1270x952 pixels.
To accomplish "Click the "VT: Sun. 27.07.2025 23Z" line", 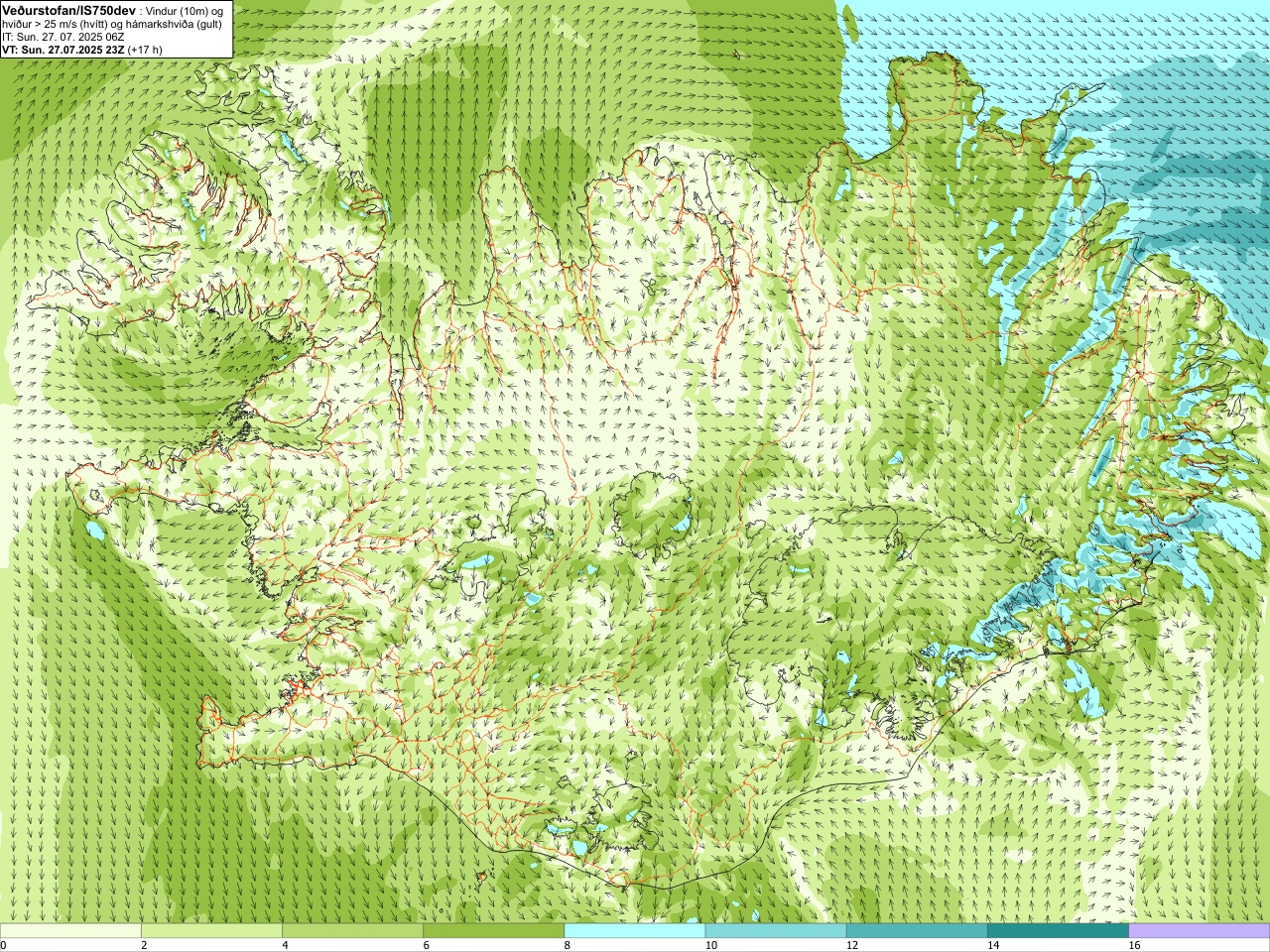I will 63,50.
